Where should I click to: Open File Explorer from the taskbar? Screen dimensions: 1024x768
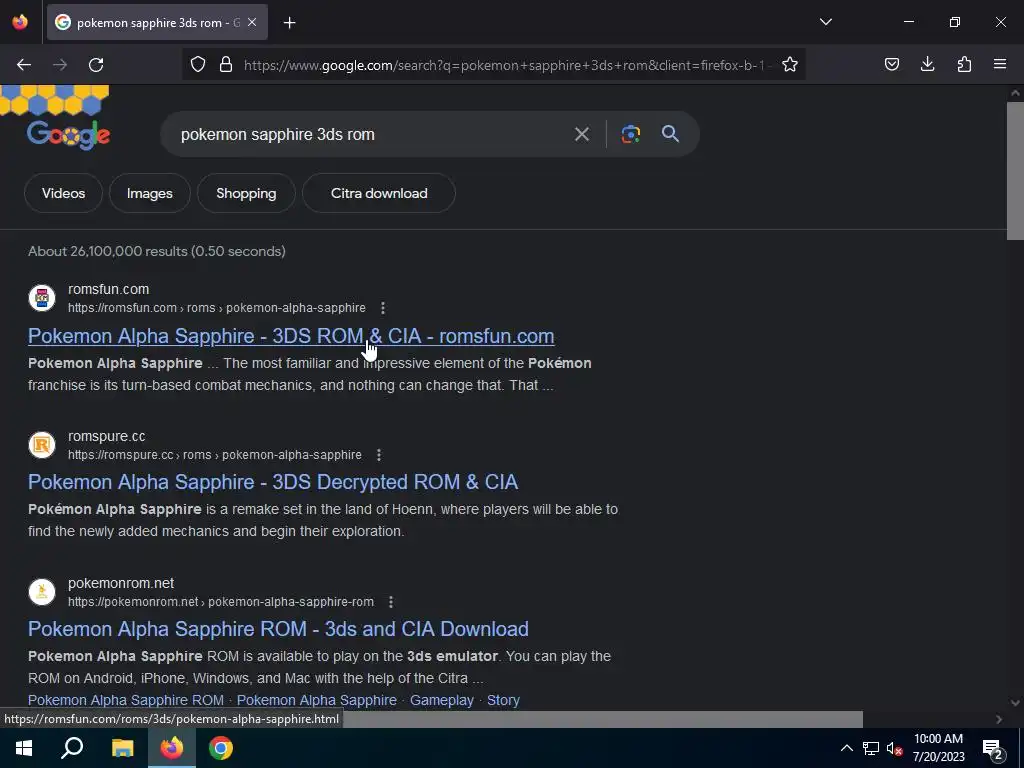122,748
